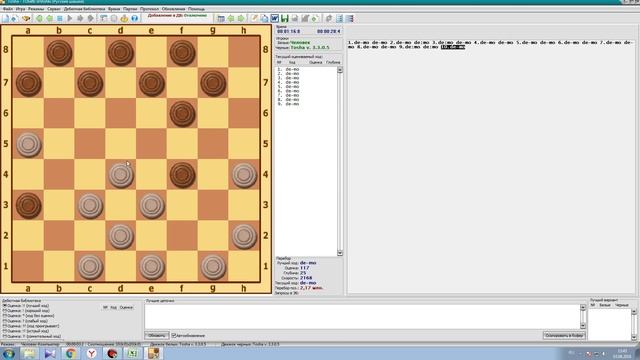640x360 pixels.
Task: Click the table grid icon above the timers
Action: pos(221,18)
